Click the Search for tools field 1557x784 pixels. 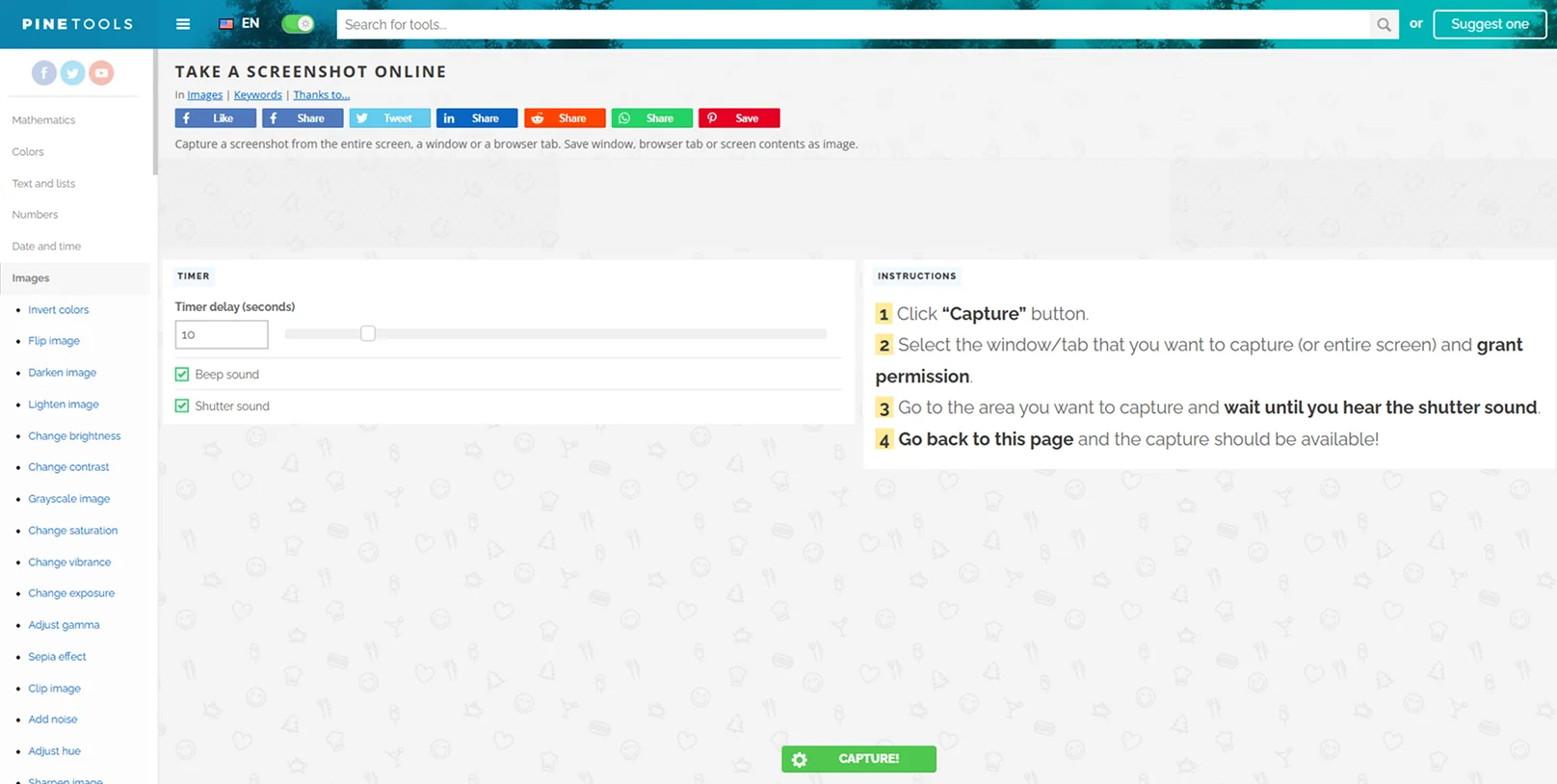point(854,25)
